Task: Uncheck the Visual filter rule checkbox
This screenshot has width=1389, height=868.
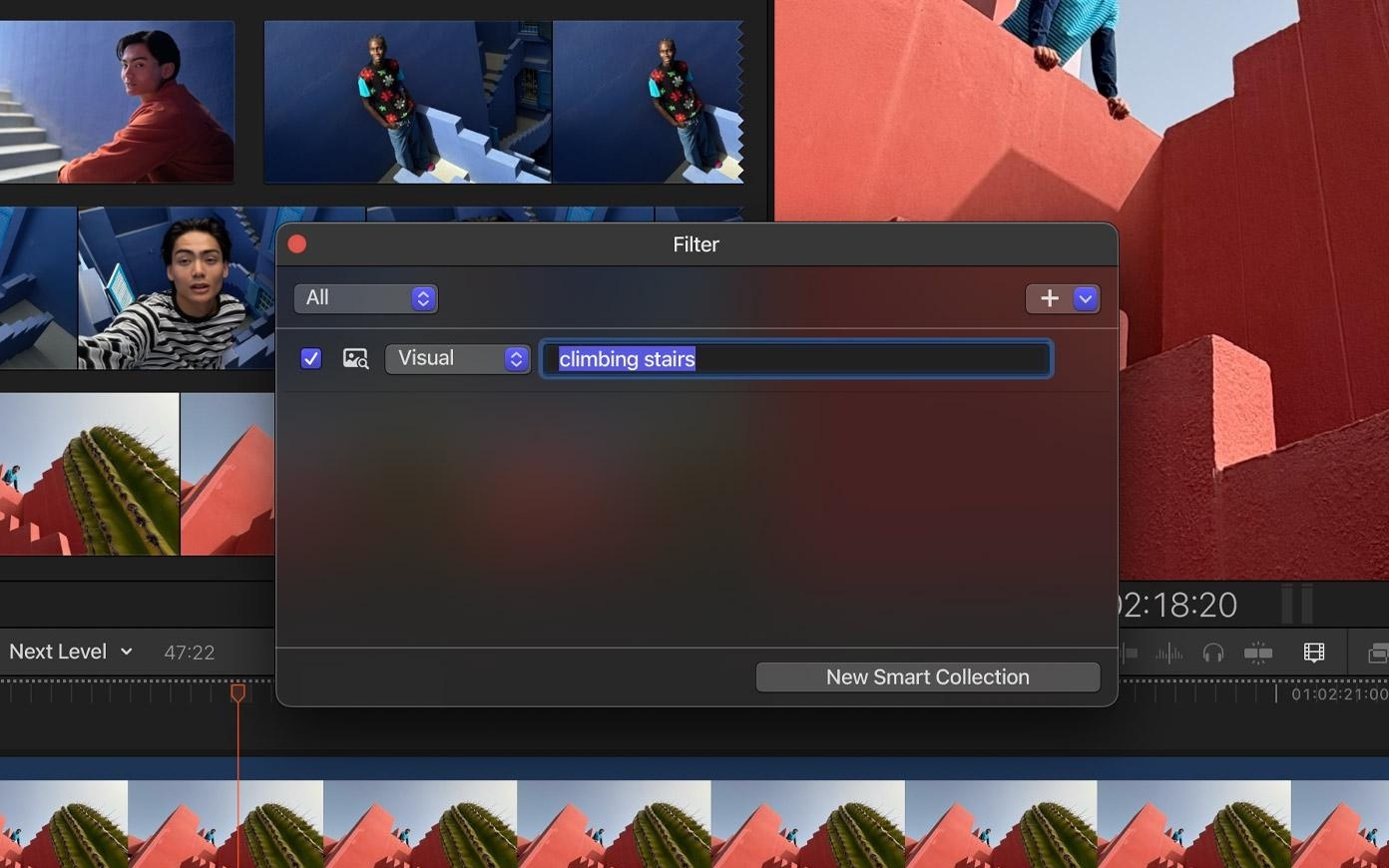Action: point(311,359)
